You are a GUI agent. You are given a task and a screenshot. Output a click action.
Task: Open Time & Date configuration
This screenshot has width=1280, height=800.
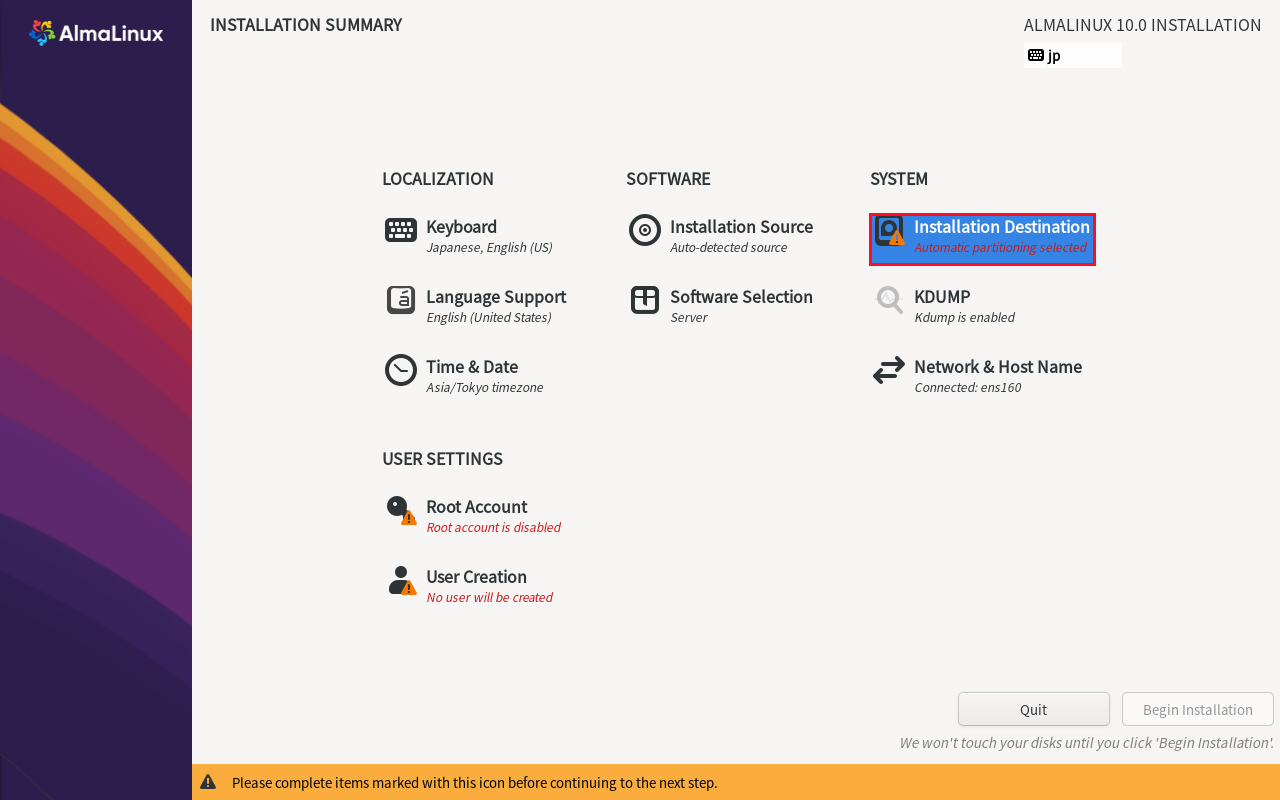tap(472, 367)
